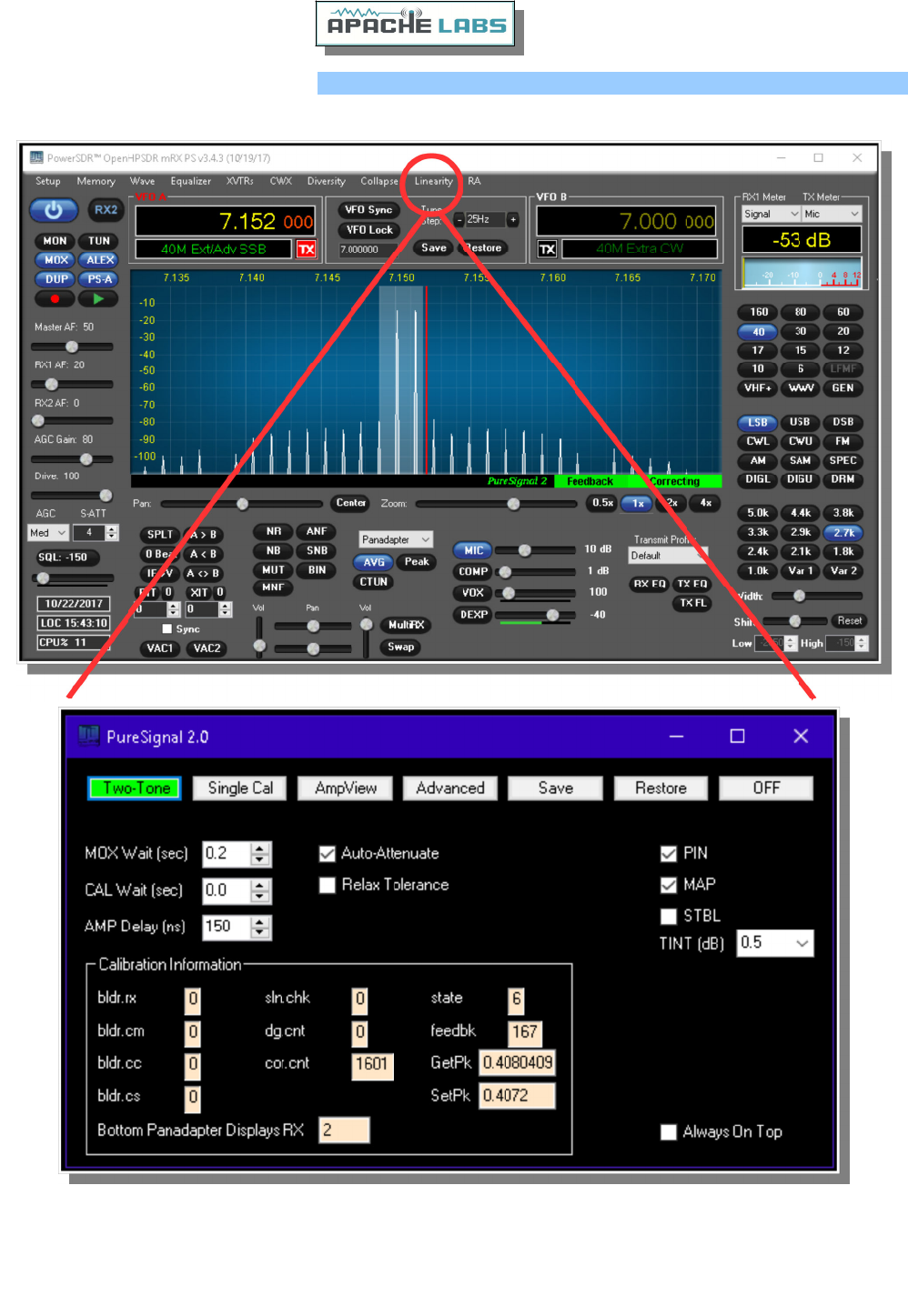
Task: Check Relax Tolerance in PureSignal
Action: 328,885
